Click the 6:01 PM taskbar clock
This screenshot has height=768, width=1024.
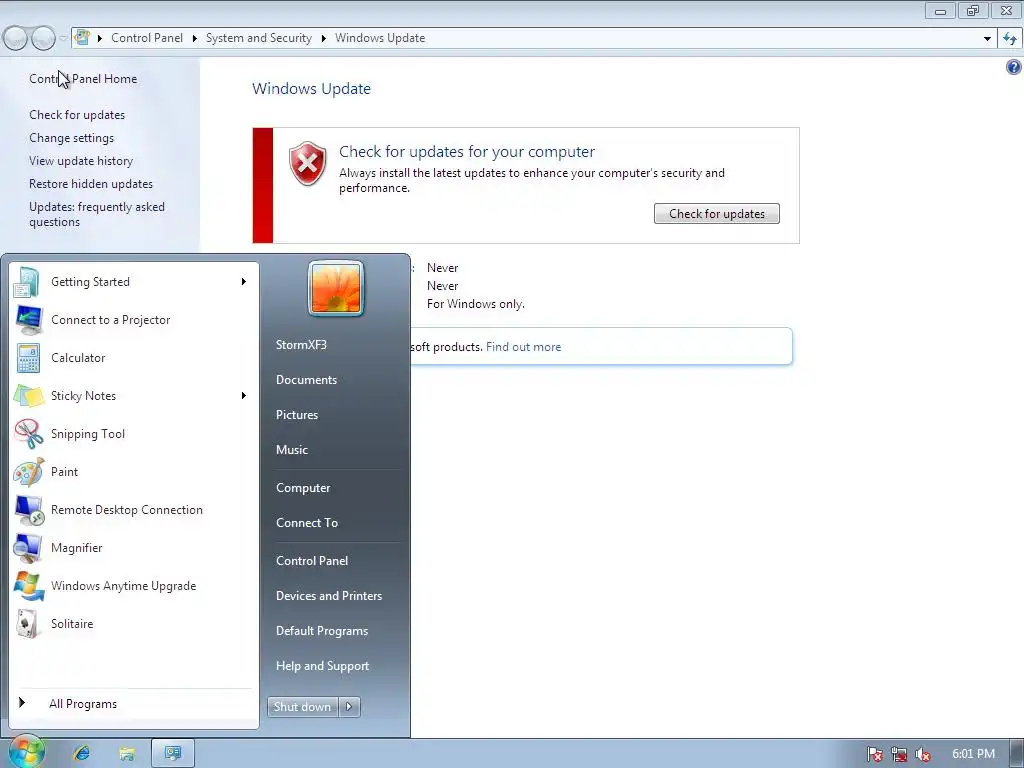coord(973,754)
